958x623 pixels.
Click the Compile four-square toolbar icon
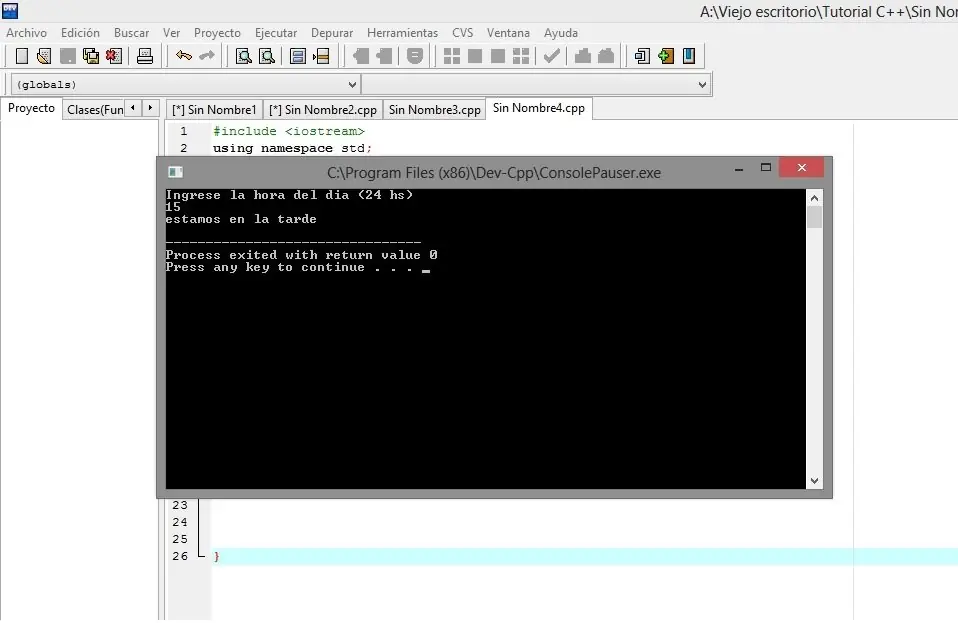[452, 56]
